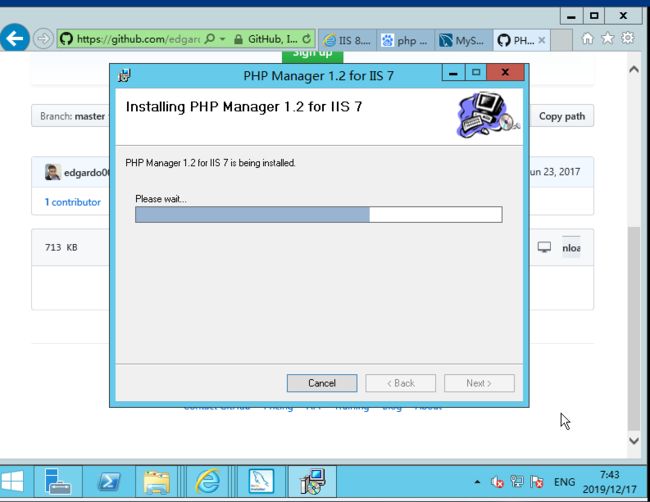Maximize the Internet Explorer window
650x502 pixels.
(594, 16)
